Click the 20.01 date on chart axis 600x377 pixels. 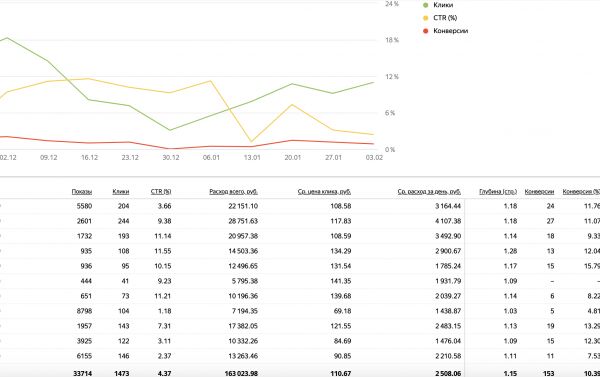293,158
